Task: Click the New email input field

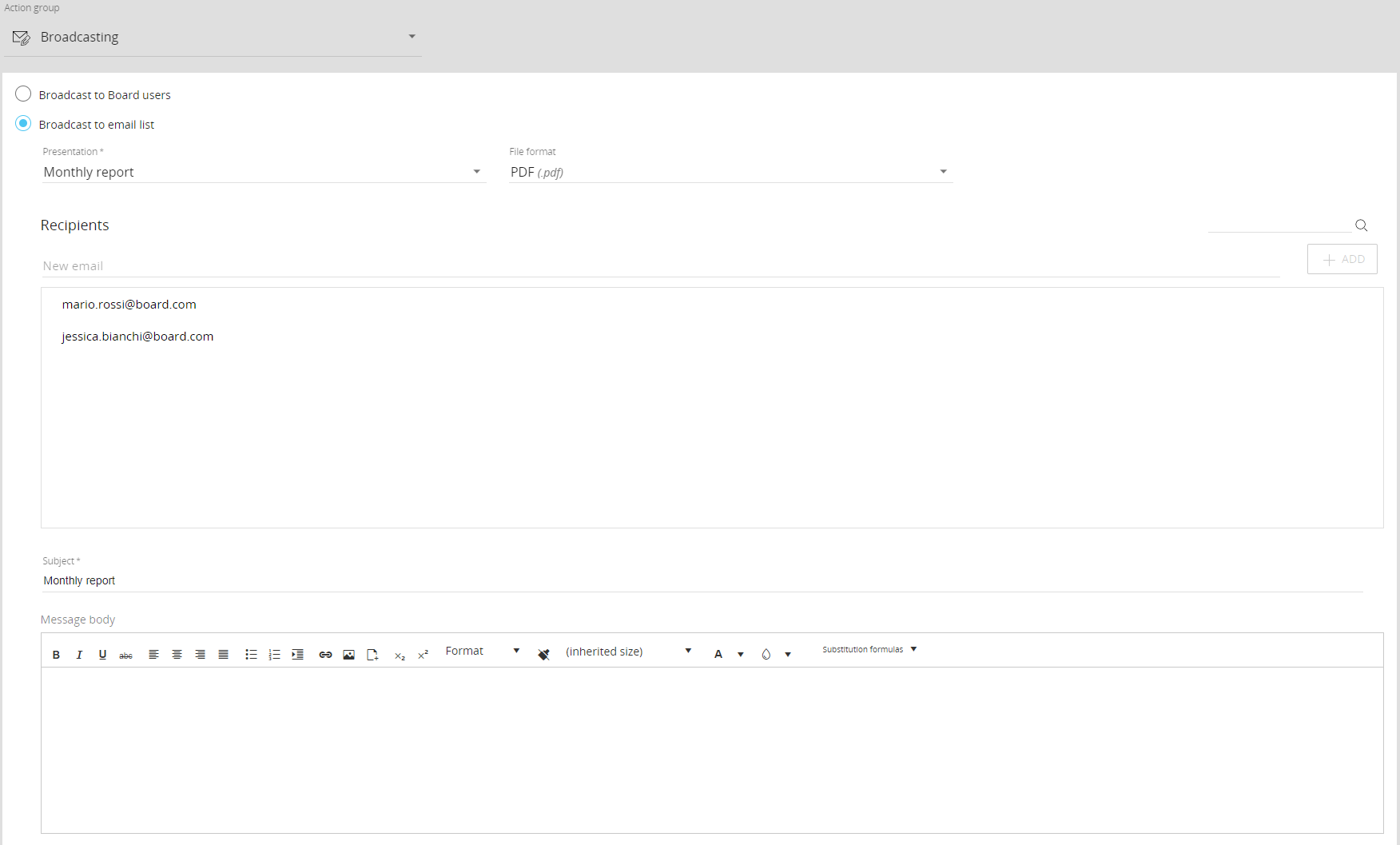Action: 660,266
